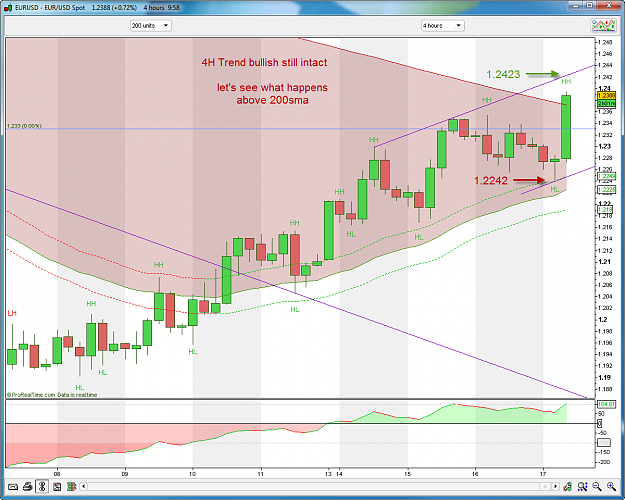This screenshot has height=500, width=625.
Task: Click the green 1.2423 target label
Action: (x=503, y=74)
